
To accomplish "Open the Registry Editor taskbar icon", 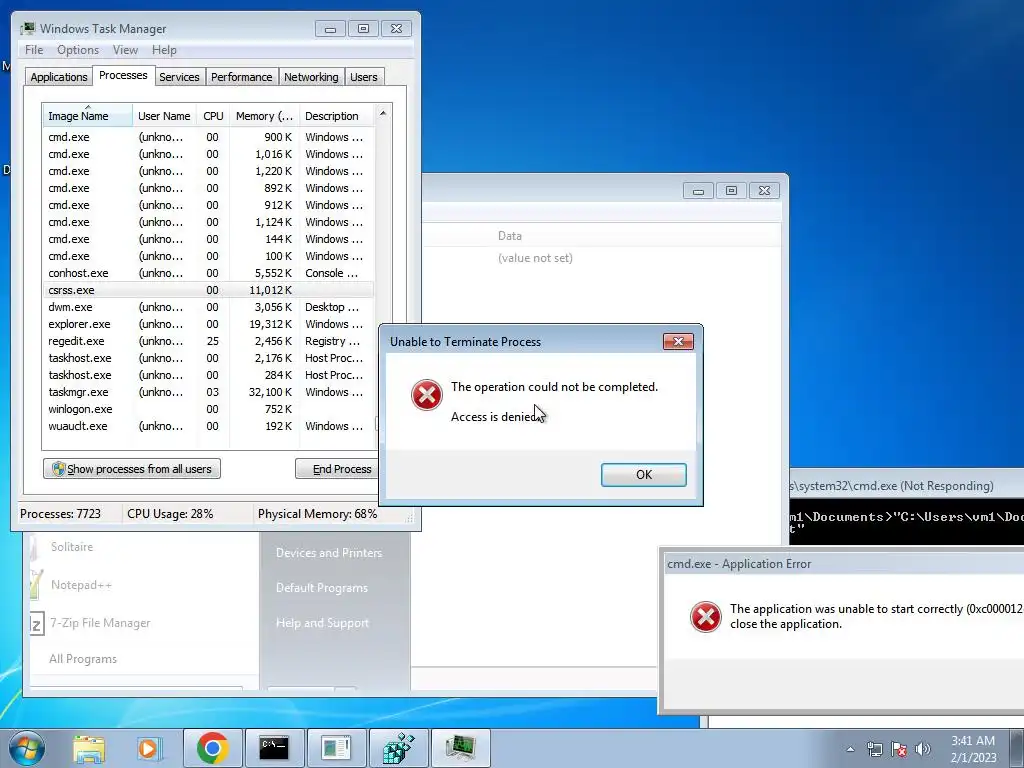I will [x=398, y=748].
